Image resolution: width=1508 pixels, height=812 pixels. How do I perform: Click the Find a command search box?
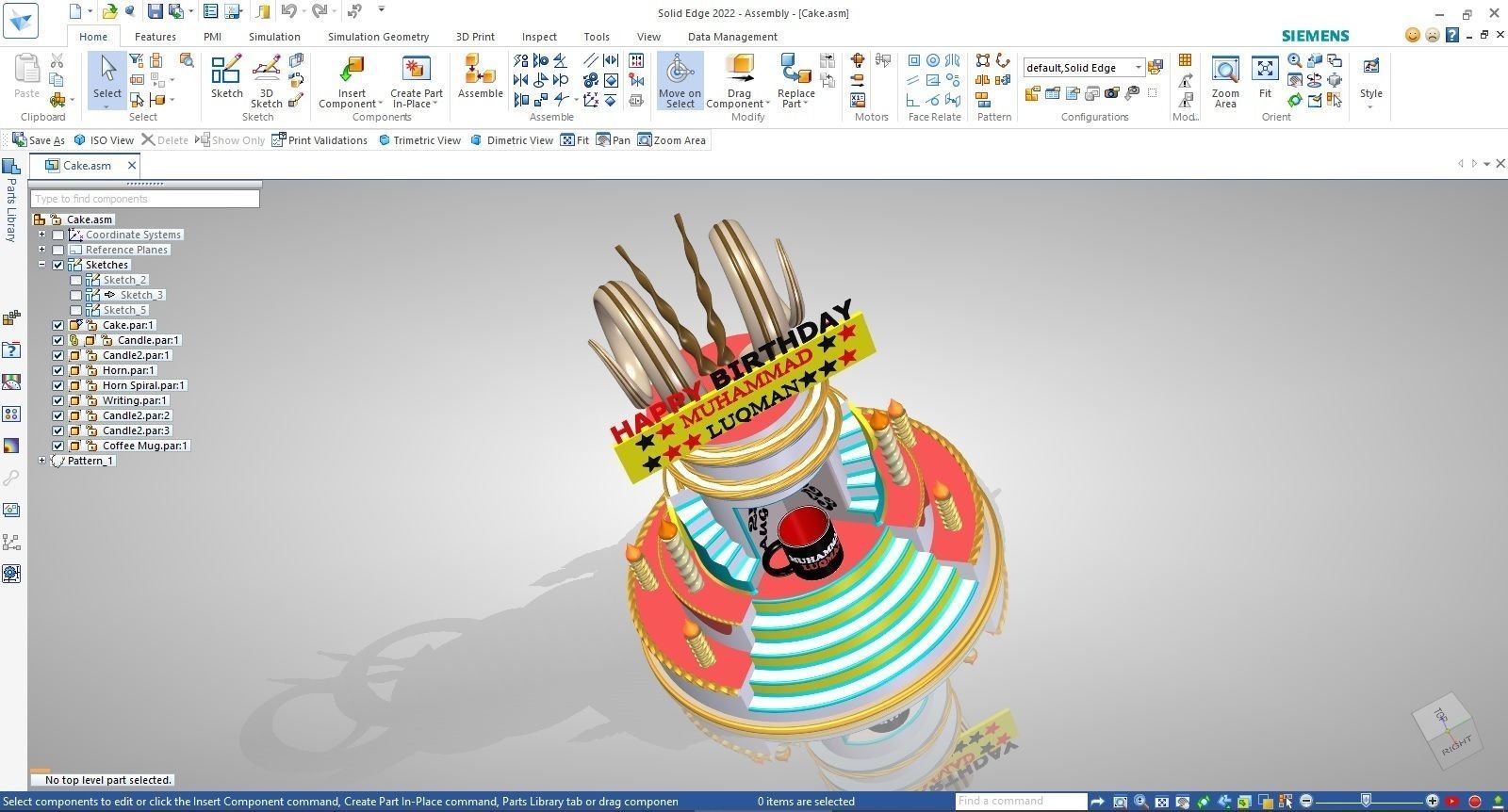pyautogui.click(x=1021, y=802)
